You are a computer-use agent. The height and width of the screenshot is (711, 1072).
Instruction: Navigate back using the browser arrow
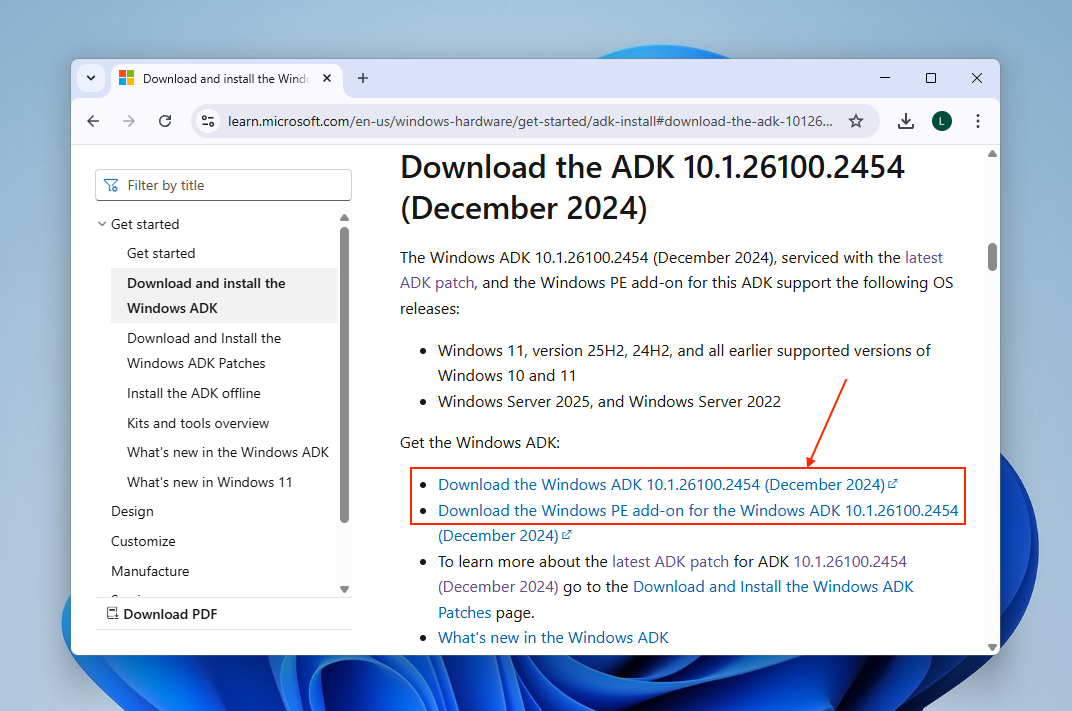click(x=93, y=120)
